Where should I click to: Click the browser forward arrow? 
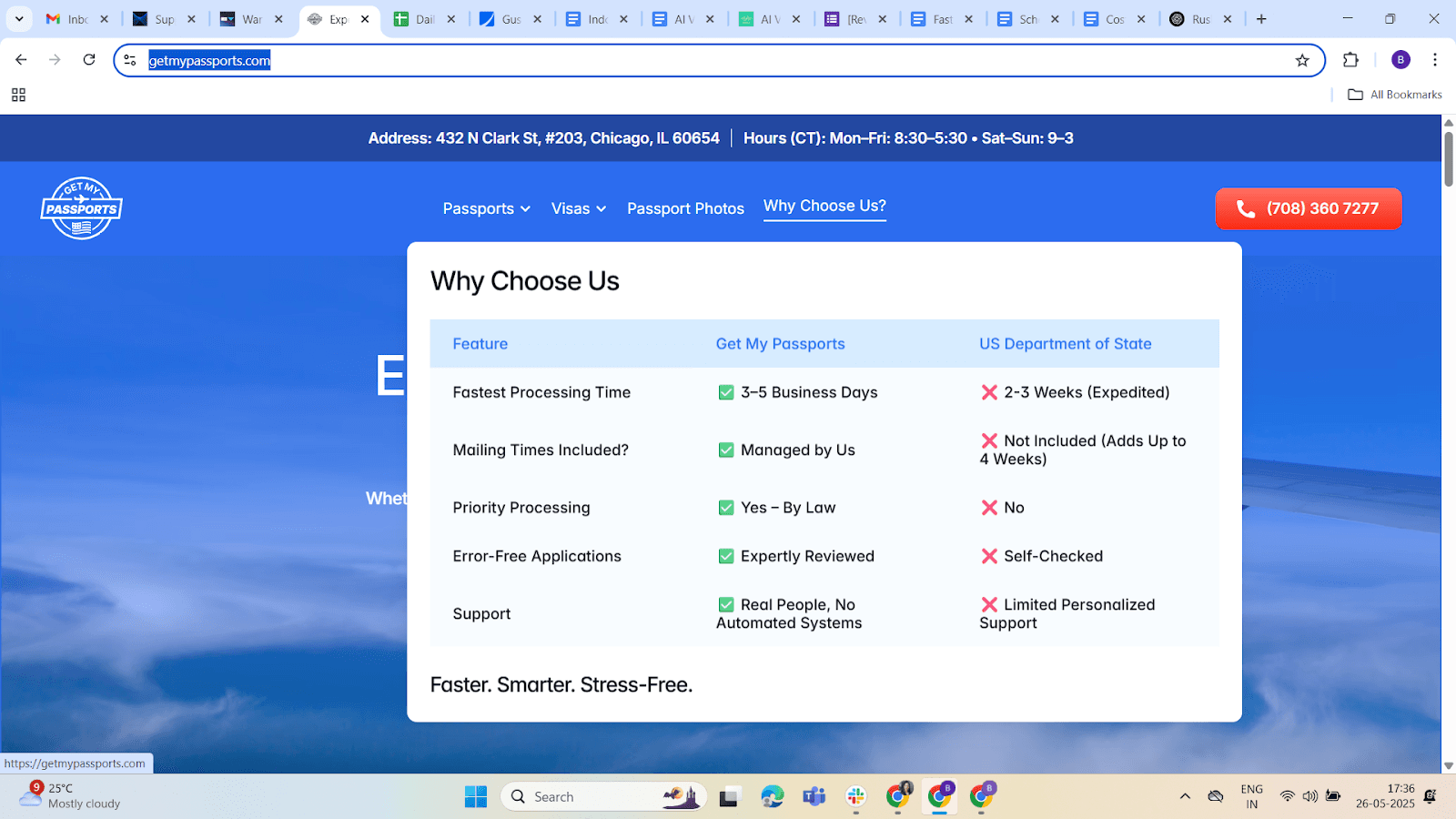[x=55, y=60]
